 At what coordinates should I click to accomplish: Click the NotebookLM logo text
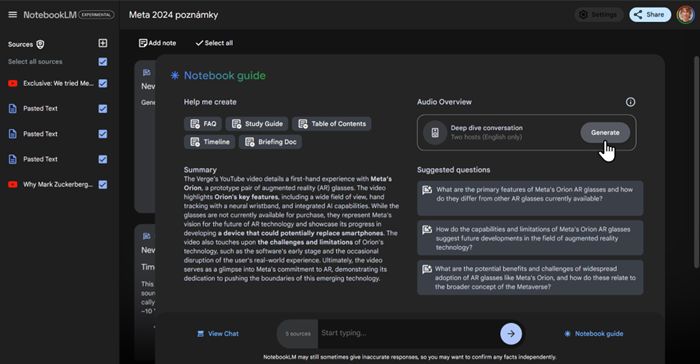click(50, 15)
